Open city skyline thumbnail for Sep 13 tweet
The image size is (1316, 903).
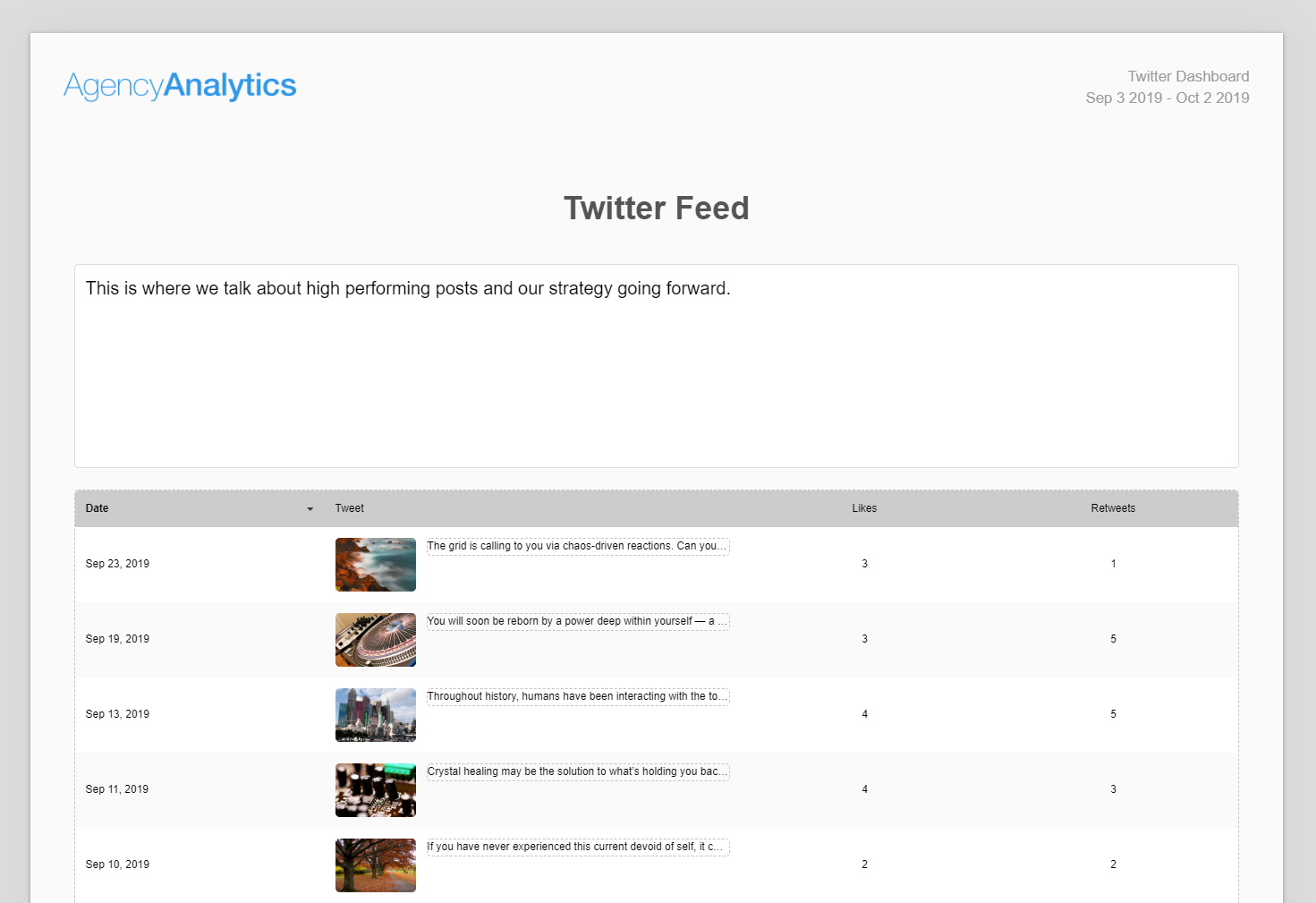pyautogui.click(x=376, y=715)
